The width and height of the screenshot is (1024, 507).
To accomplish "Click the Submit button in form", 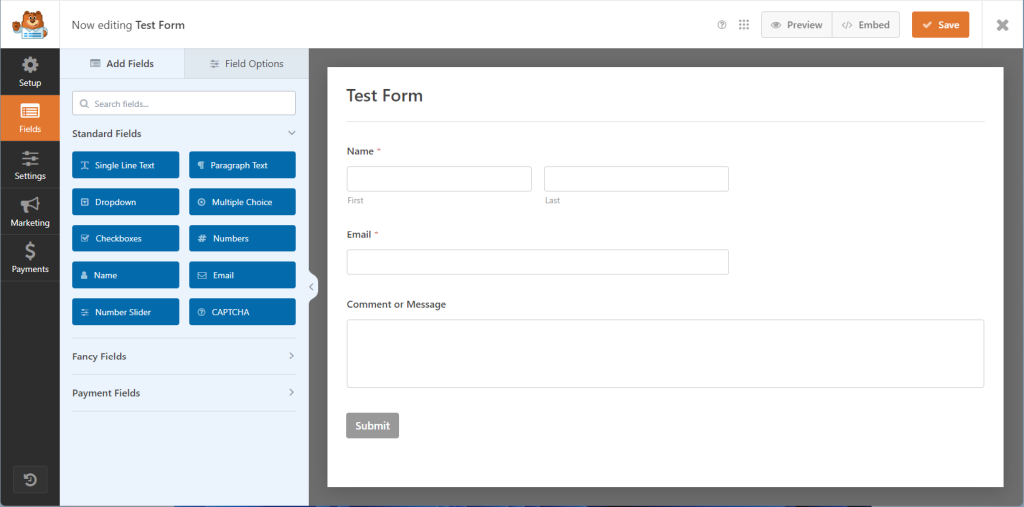I will coord(372,425).
